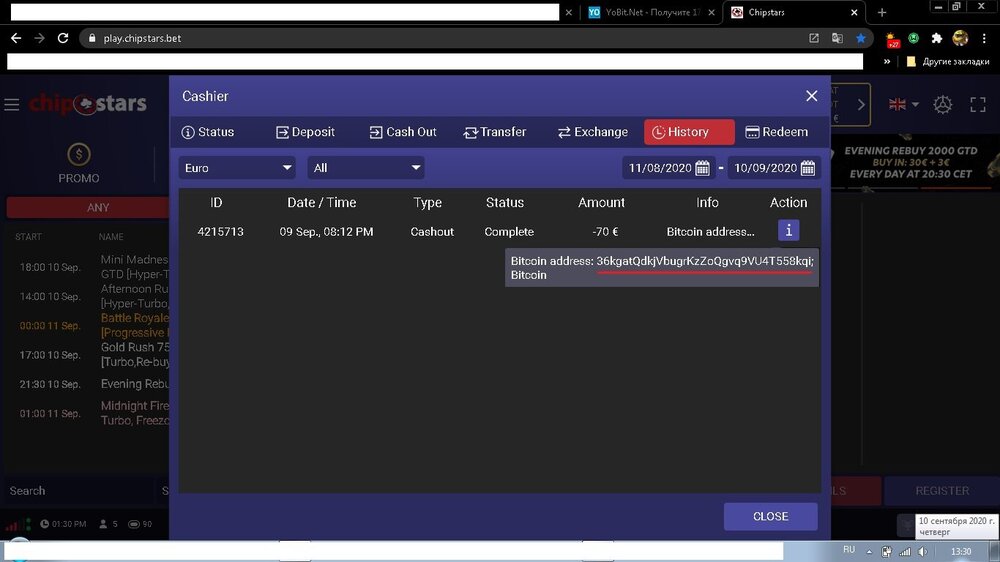1000x562 pixels.
Task: Open the language flag dropdown
Action: click(x=903, y=105)
